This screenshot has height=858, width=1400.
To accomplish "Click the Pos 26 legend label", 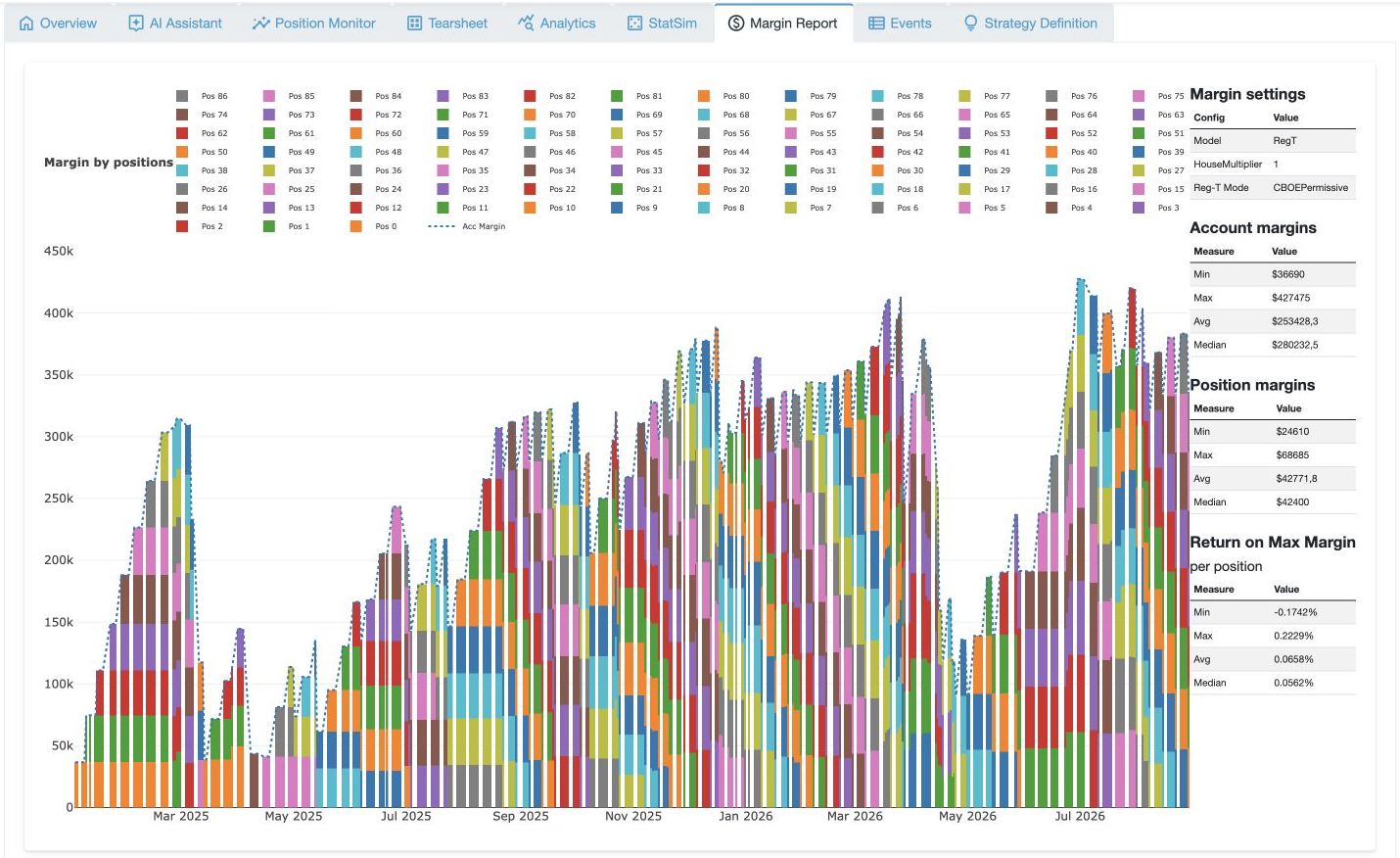I will click(x=214, y=189).
